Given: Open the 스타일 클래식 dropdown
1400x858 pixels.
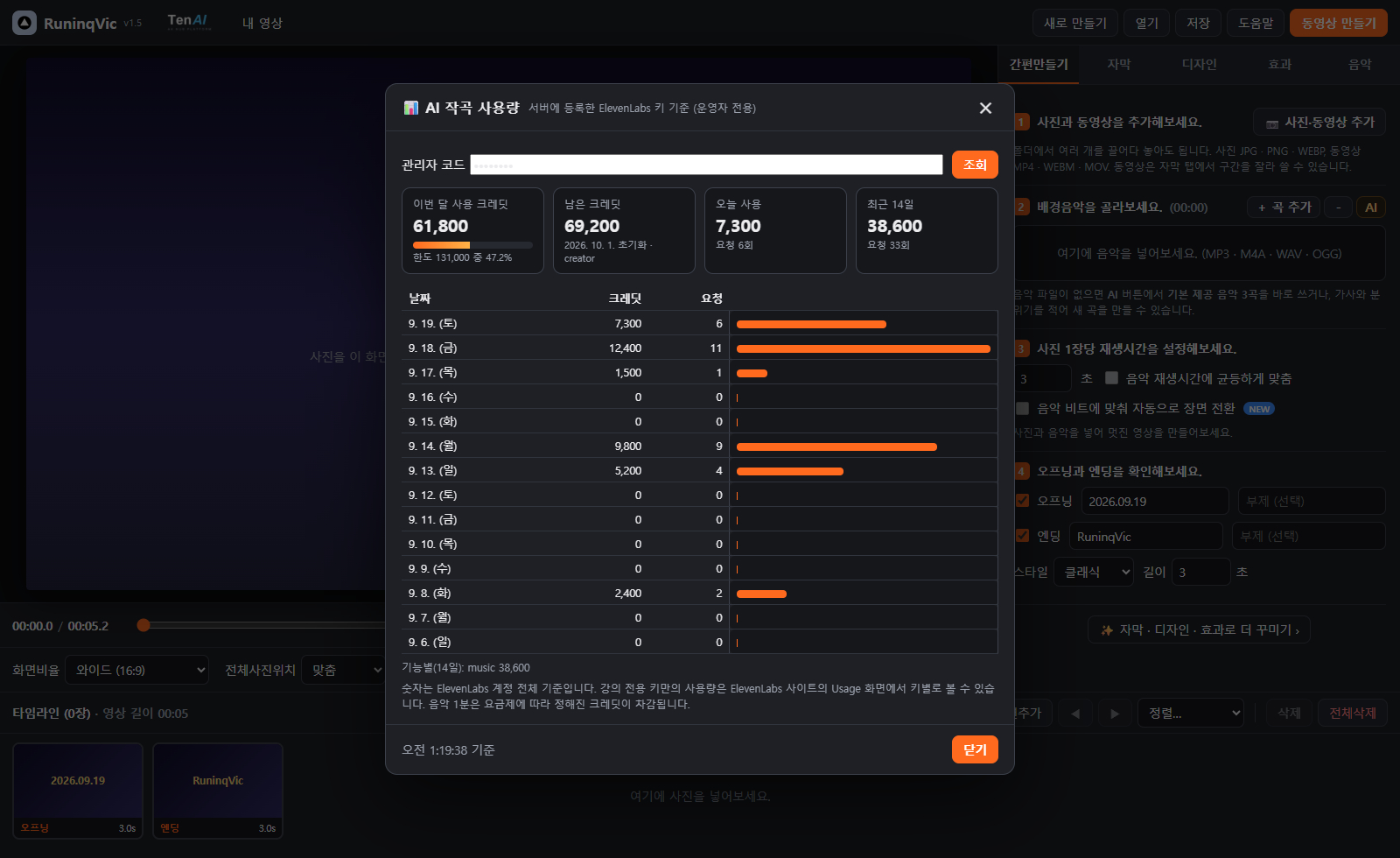Looking at the screenshot, I should tap(1094, 572).
